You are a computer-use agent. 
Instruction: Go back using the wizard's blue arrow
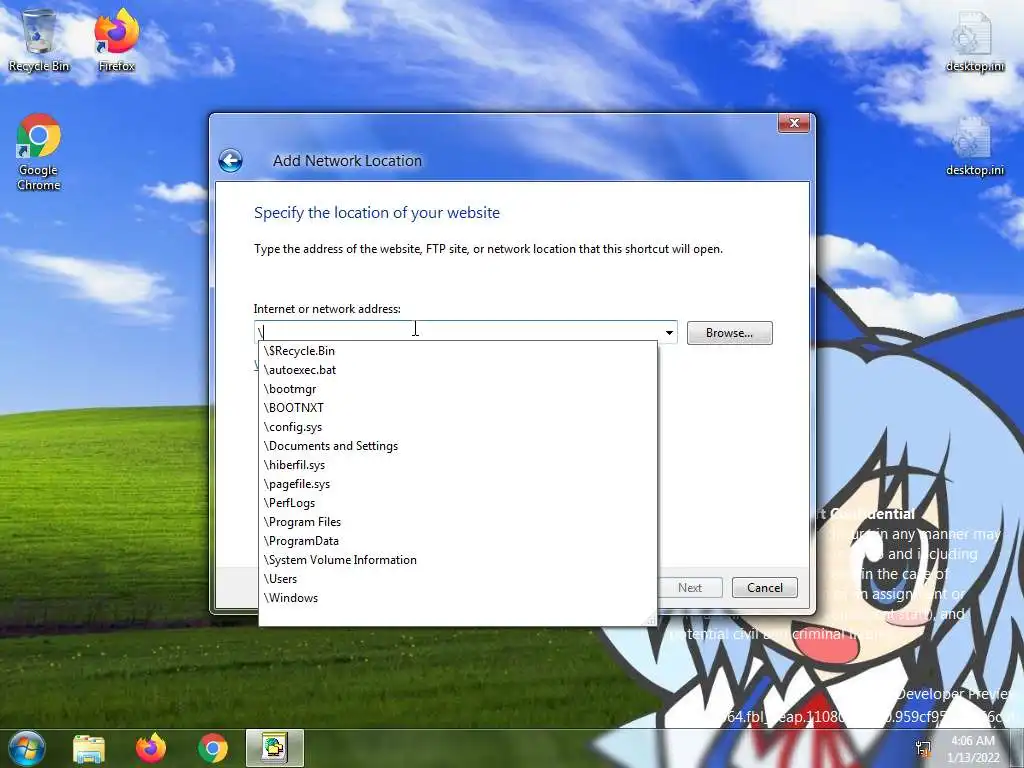click(x=231, y=161)
